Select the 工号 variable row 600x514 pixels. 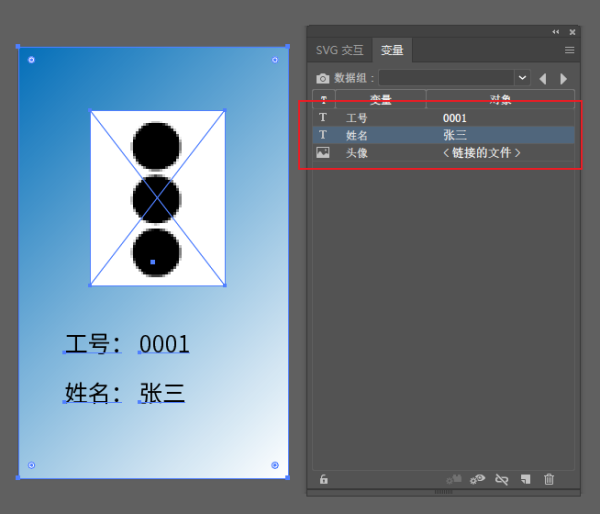click(443, 118)
